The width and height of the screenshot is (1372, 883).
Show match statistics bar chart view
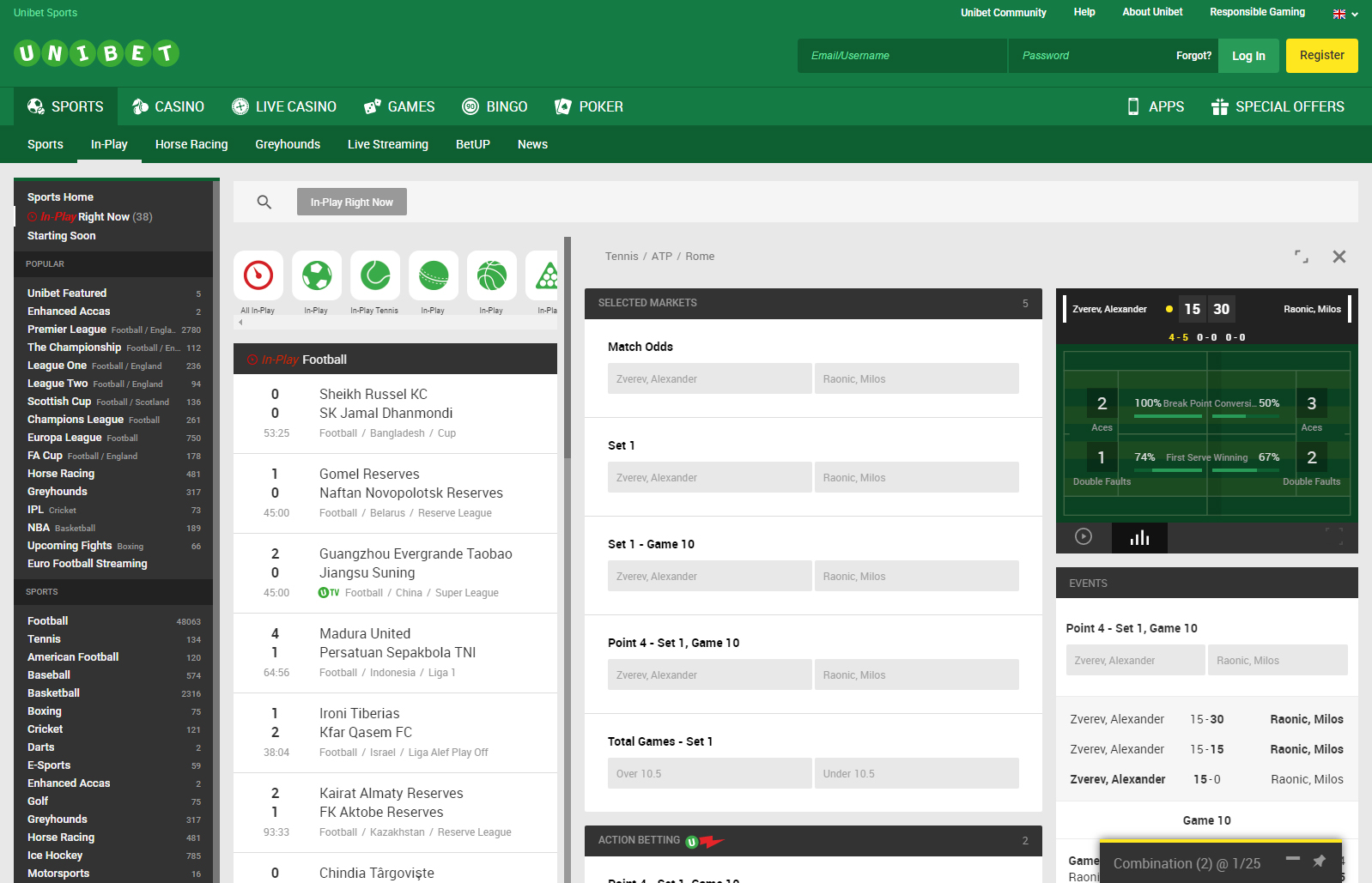coord(1139,538)
